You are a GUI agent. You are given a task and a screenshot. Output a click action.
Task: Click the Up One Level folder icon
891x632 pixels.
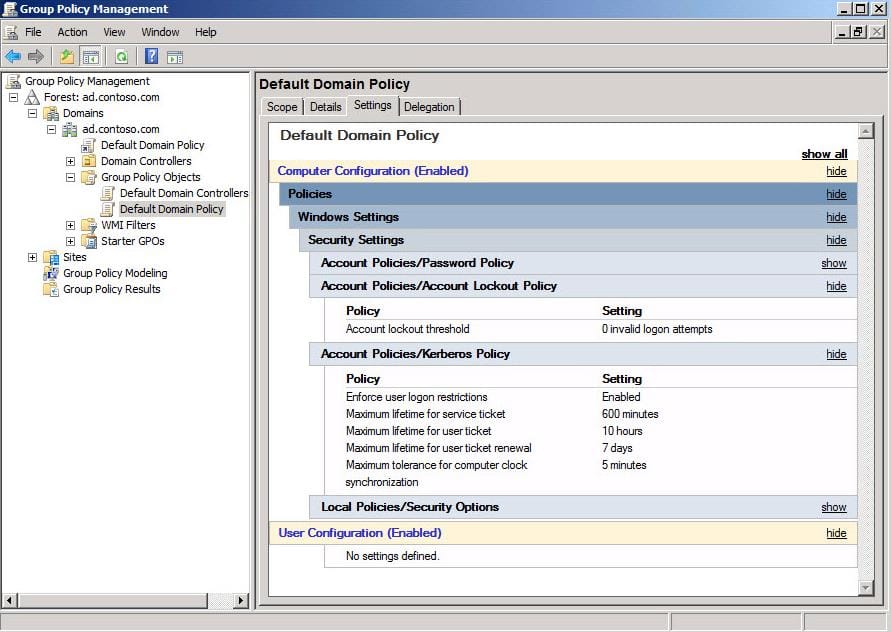pos(67,56)
